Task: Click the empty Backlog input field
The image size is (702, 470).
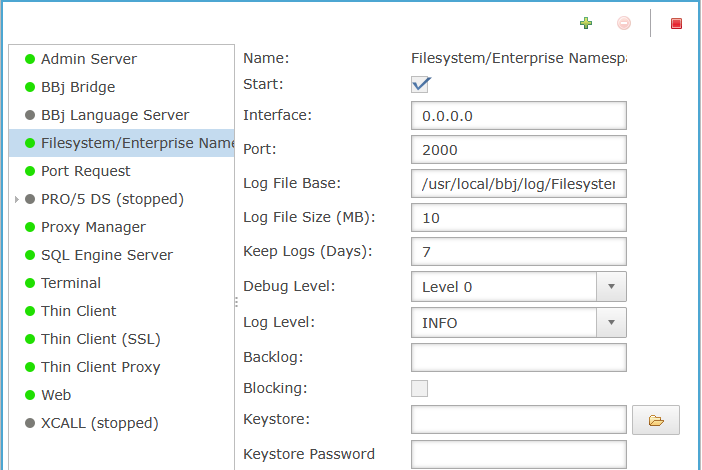Action: click(x=518, y=357)
